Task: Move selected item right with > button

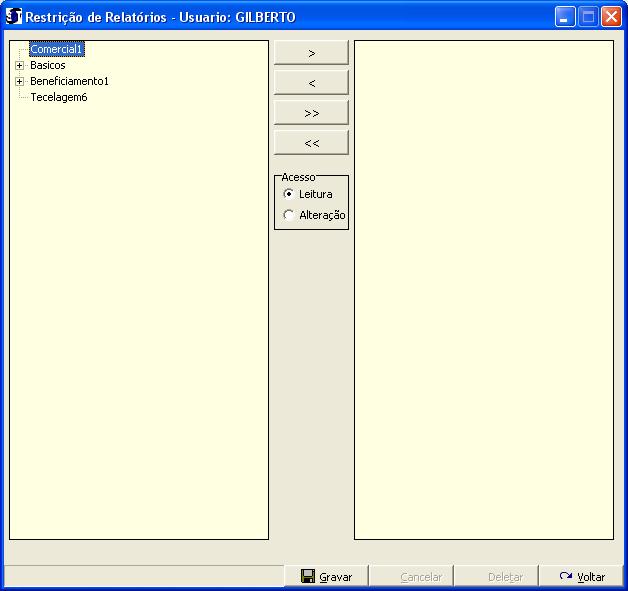Action: click(x=311, y=52)
